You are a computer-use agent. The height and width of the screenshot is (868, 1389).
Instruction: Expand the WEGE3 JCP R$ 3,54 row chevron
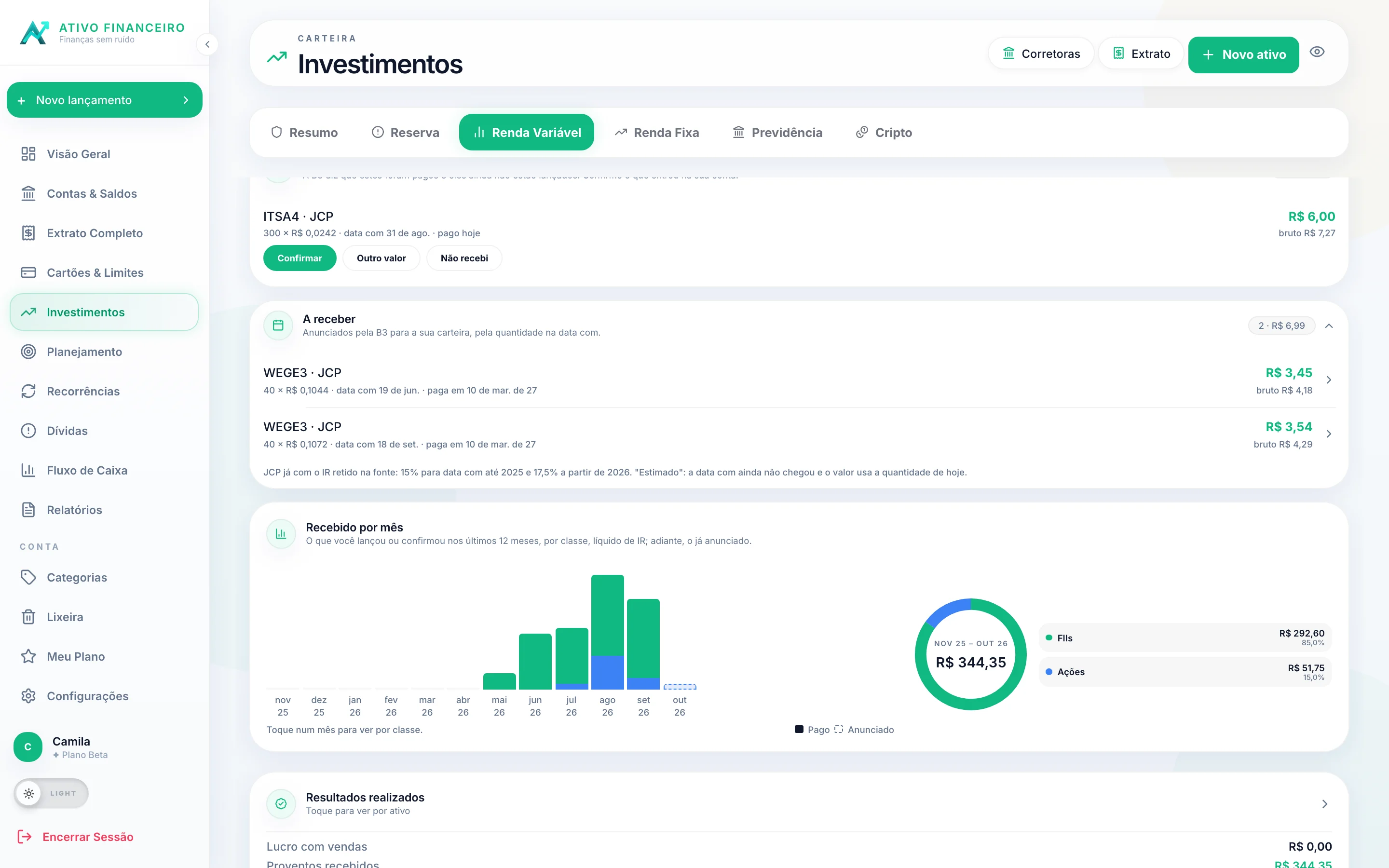(1329, 434)
